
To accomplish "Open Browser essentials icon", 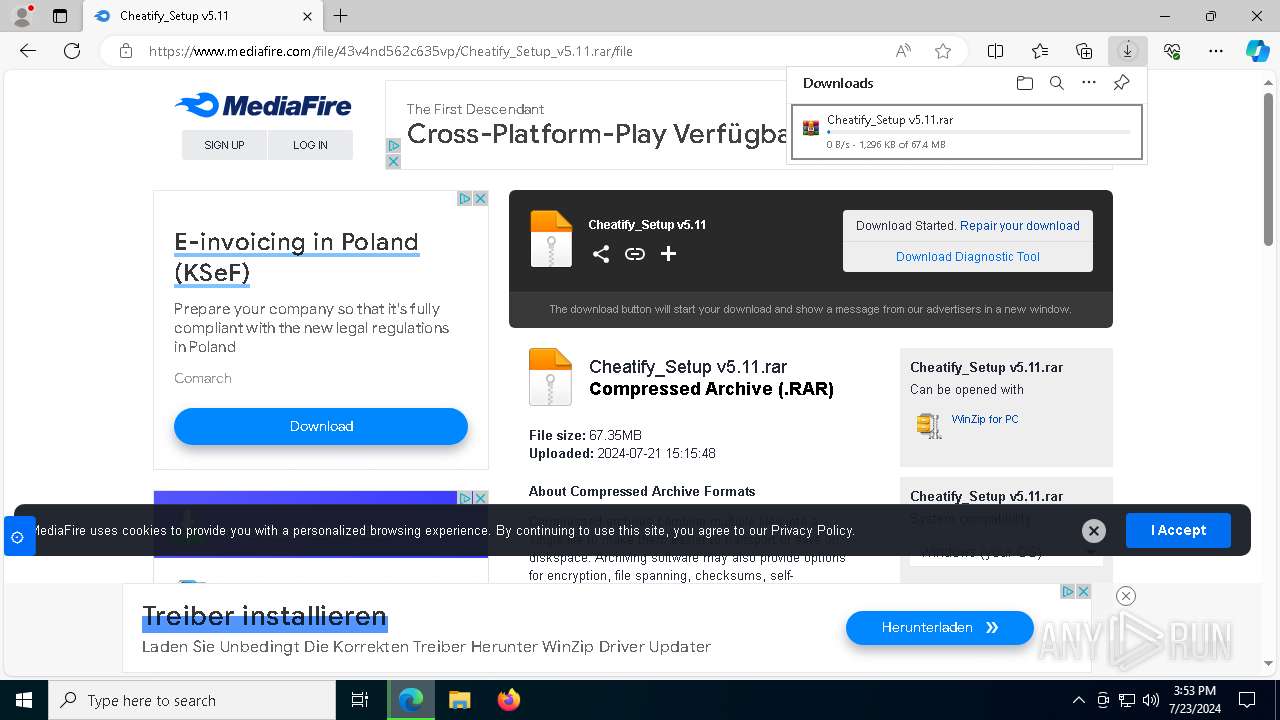I will click(x=1172, y=51).
